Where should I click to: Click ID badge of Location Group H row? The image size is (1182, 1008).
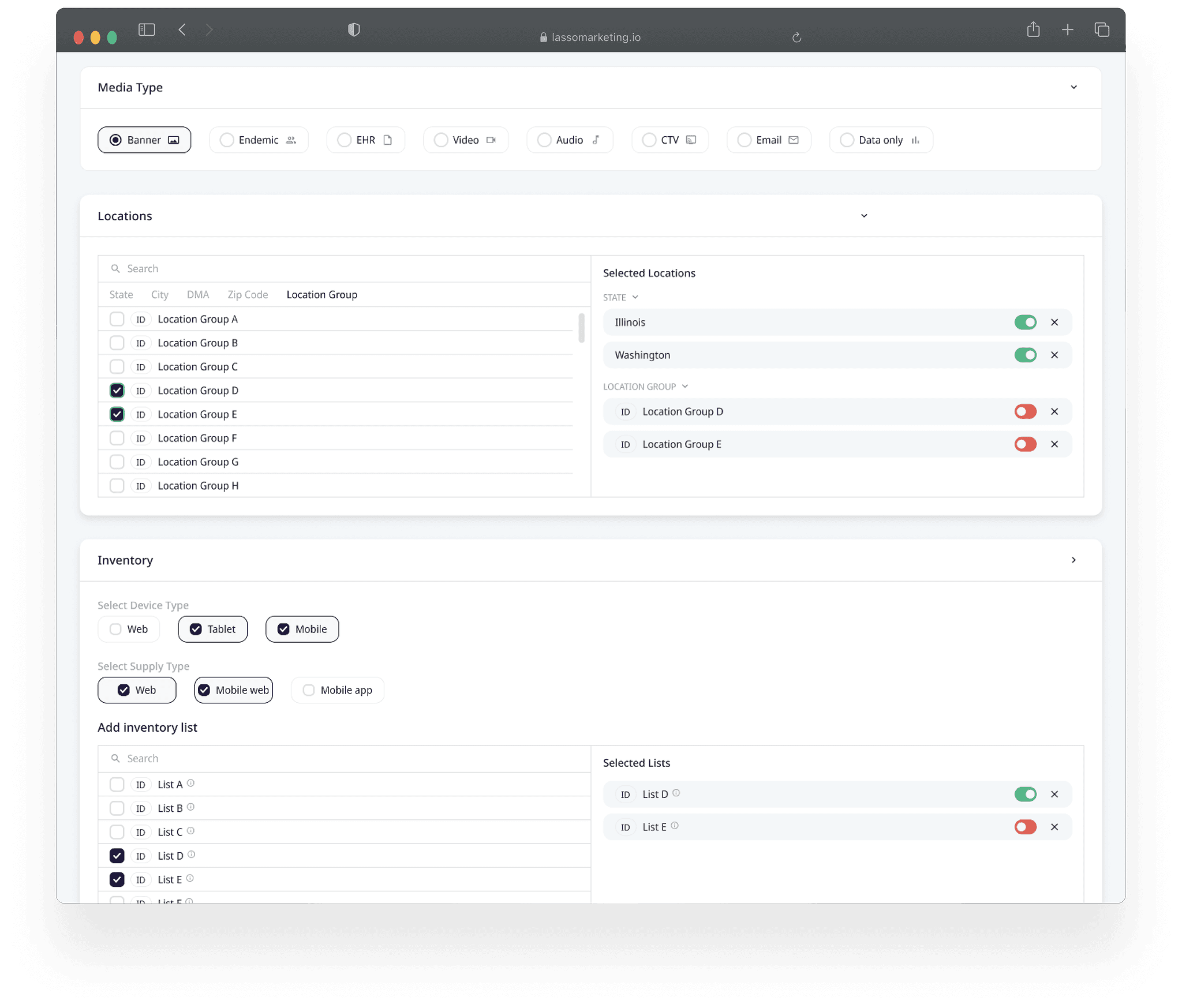click(141, 486)
